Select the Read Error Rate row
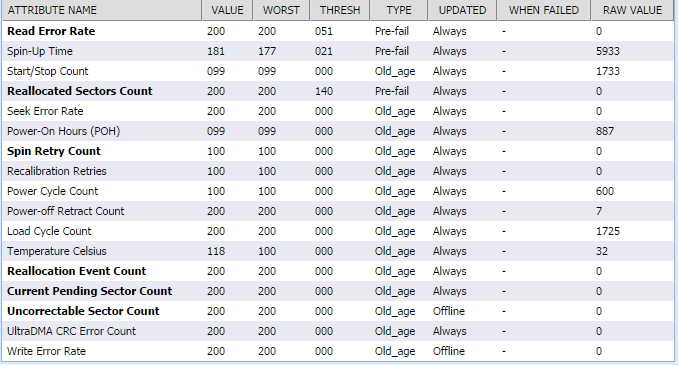This screenshot has width=678, height=365. click(x=338, y=31)
